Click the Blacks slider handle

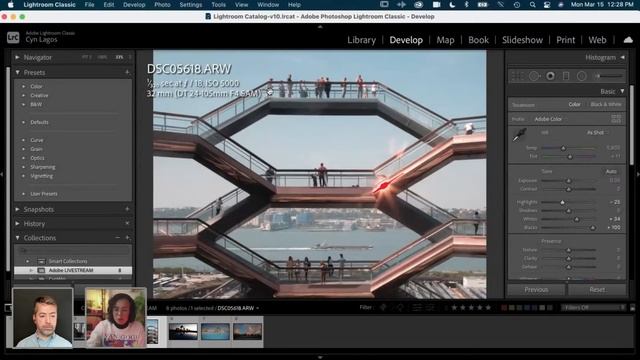(593, 228)
